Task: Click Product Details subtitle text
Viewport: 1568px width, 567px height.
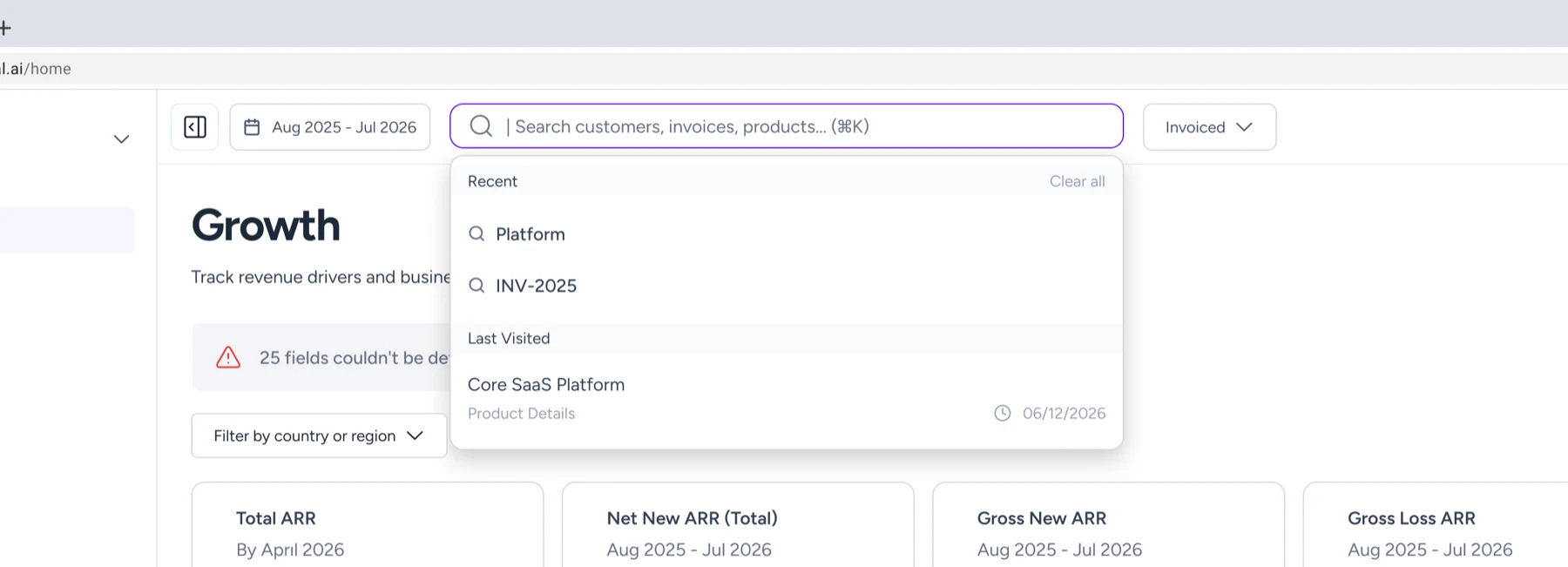Action: (521, 413)
